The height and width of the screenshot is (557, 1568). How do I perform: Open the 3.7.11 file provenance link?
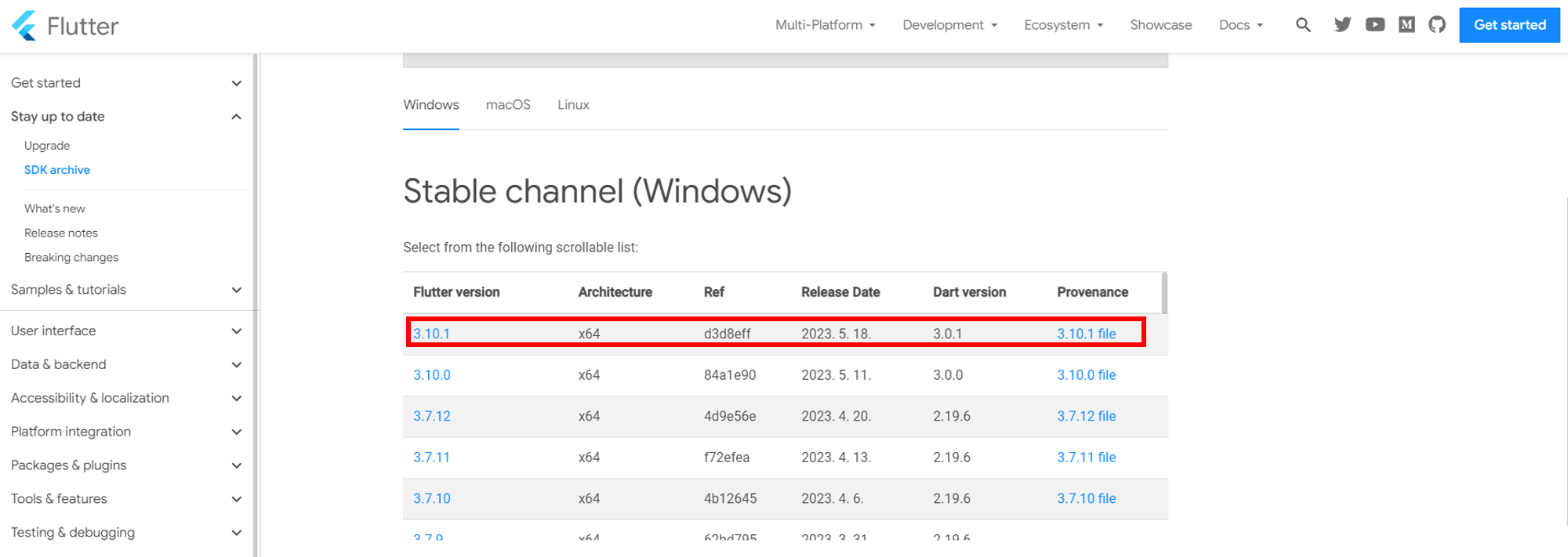coord(1087,458)
